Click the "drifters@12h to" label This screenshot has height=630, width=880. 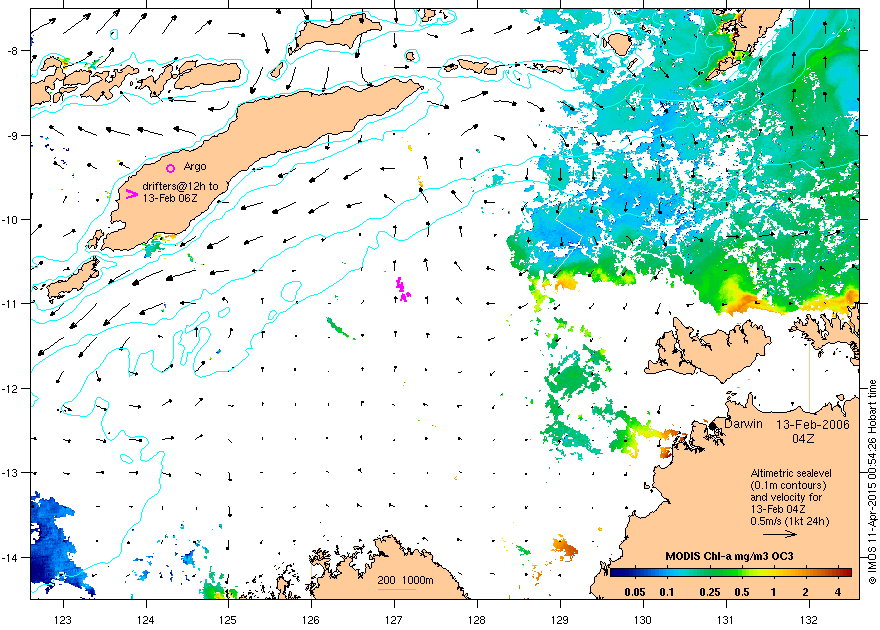coord(180,186)
